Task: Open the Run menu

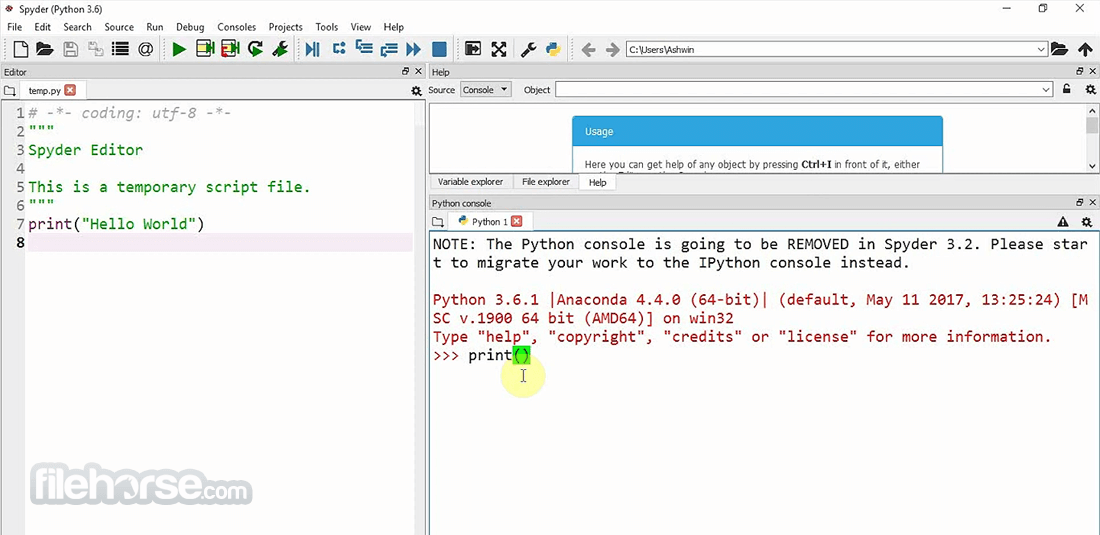Action: [x=155, y=27]
